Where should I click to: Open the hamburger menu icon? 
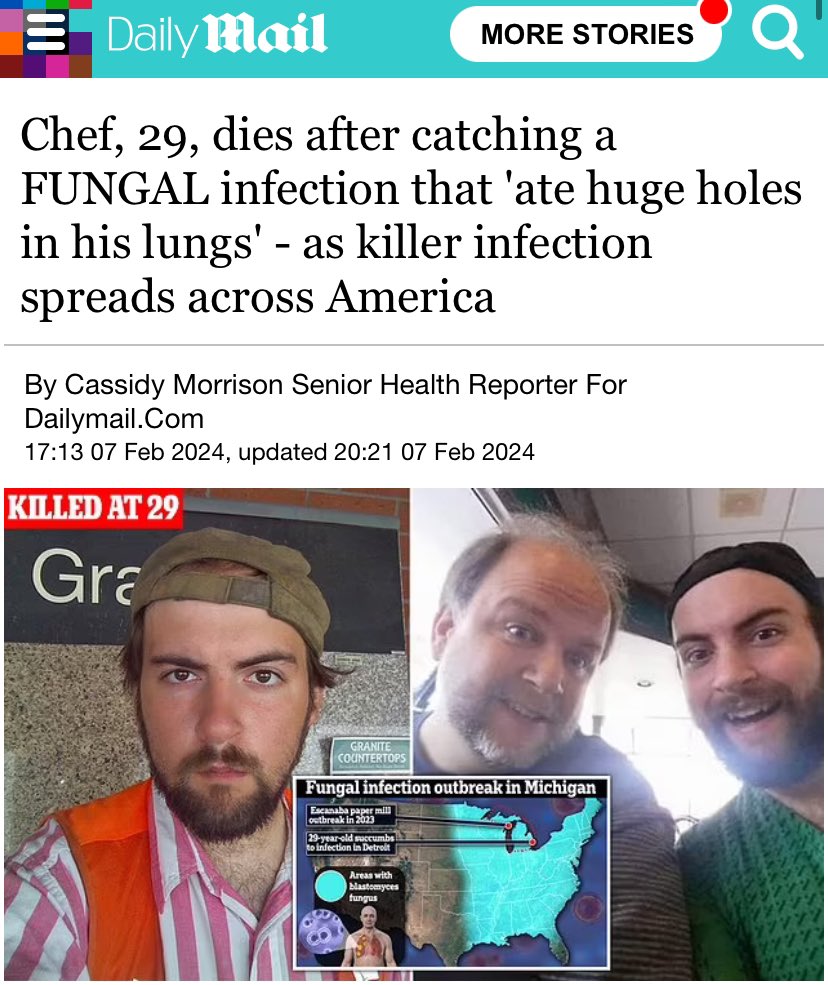point(46,32)
